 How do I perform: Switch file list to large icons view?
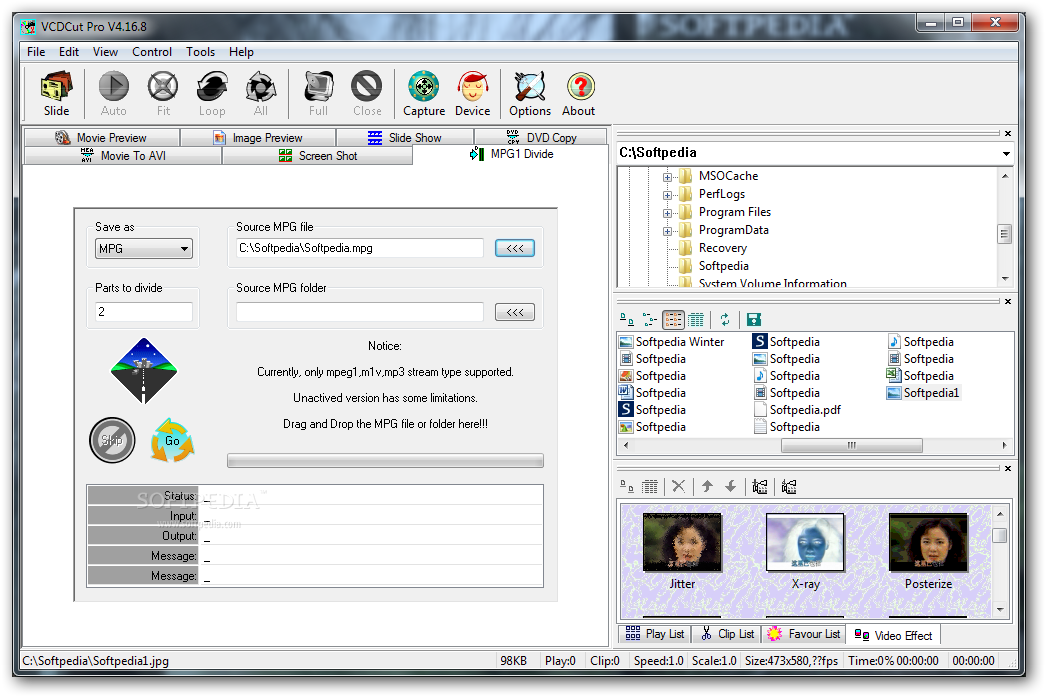point(627,320)
